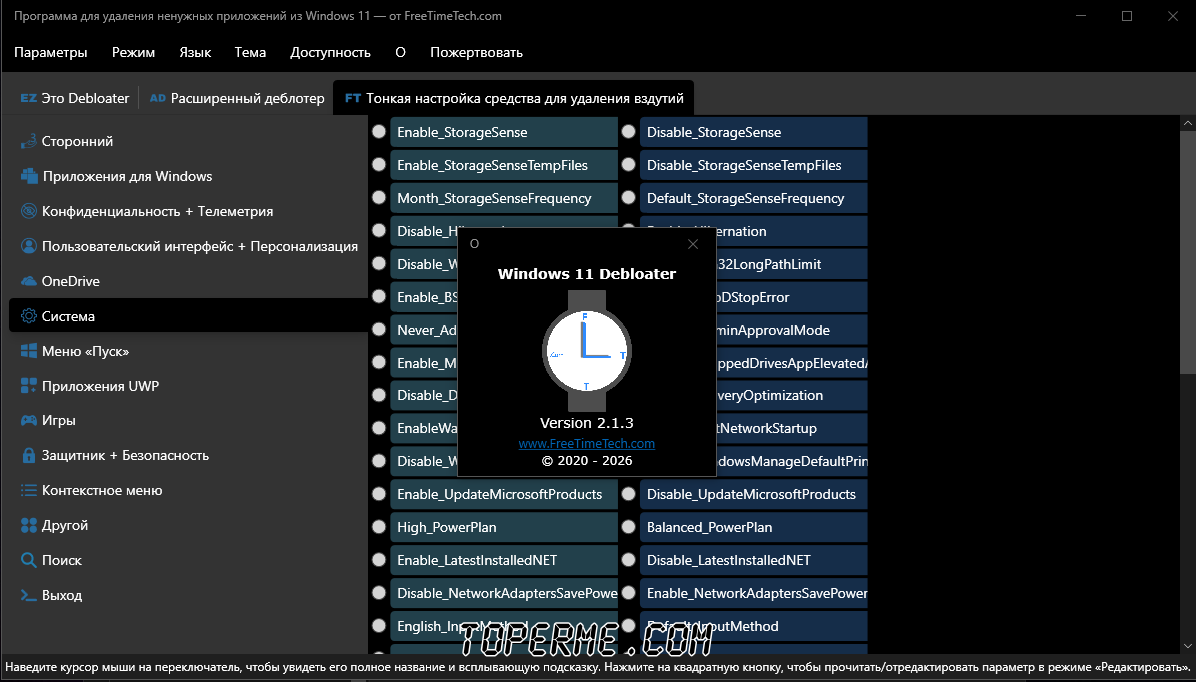The height and width of the screenshot is (682, 1196).
Task: Select Enable_StorageSense radio button
Action: point(378,131)
